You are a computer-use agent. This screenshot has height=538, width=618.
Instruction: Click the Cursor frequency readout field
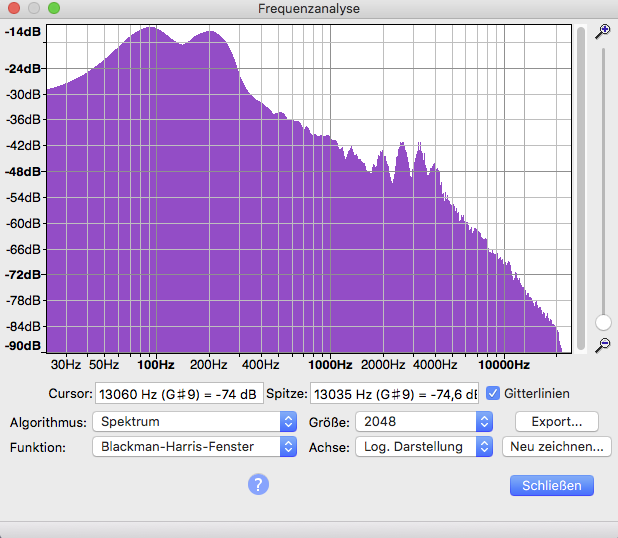coord(179,393)
